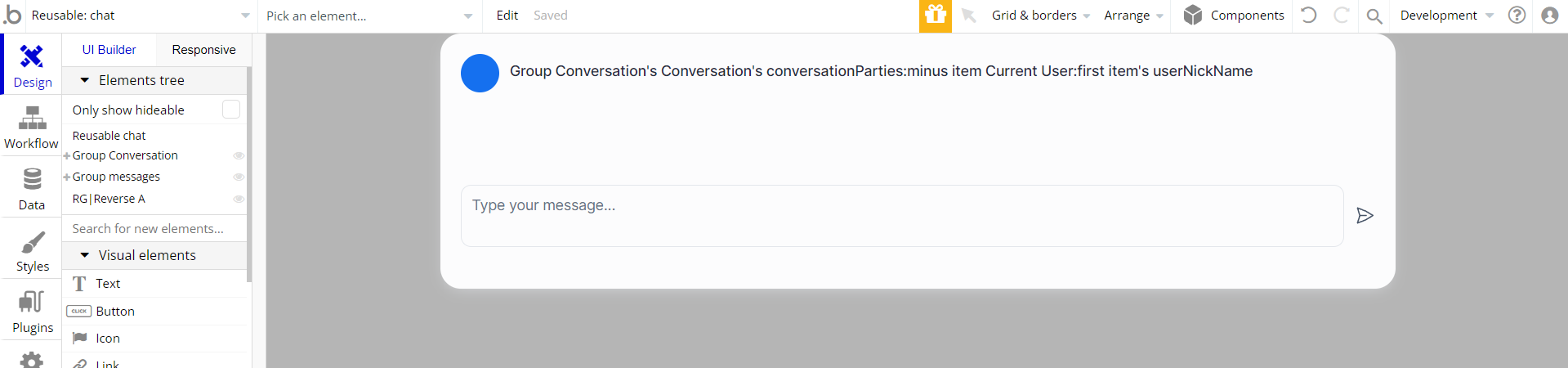
Task: Open the Plugins section icon
Action: [x=32, y=303]
